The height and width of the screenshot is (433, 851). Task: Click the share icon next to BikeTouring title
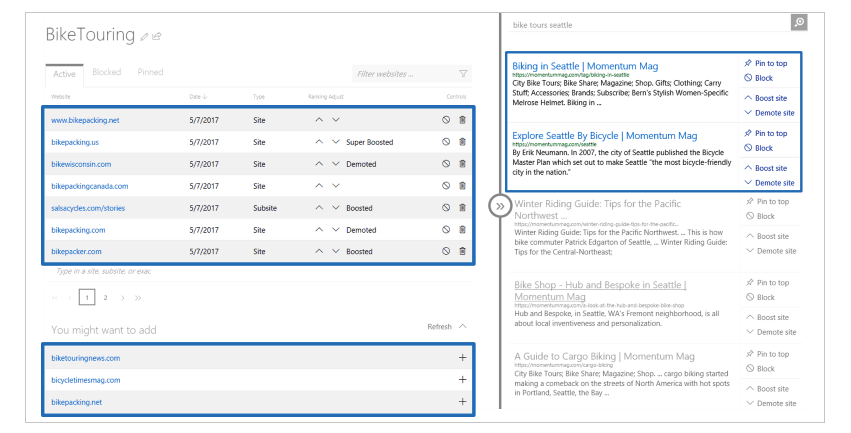158,37
